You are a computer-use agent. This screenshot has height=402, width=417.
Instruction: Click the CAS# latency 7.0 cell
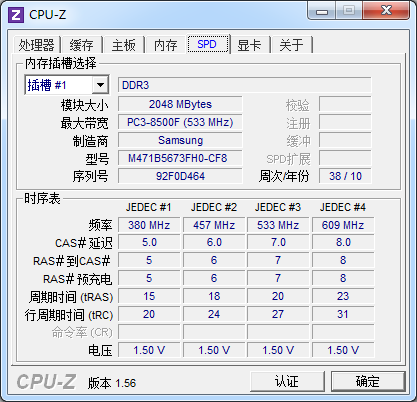click(278, 242)
